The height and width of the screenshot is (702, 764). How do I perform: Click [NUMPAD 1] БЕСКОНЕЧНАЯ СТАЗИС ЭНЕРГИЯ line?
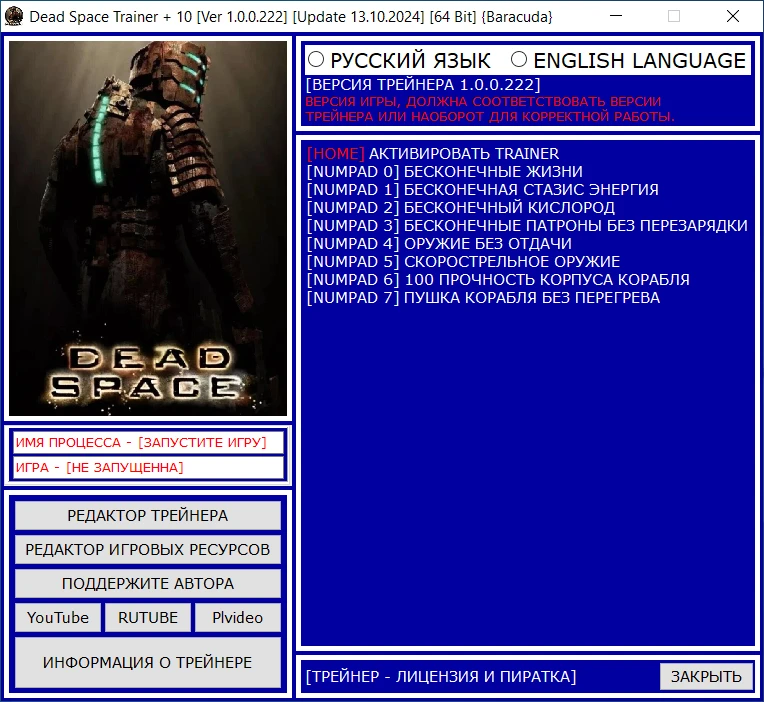pyautogui.click(x=482, y=190)
